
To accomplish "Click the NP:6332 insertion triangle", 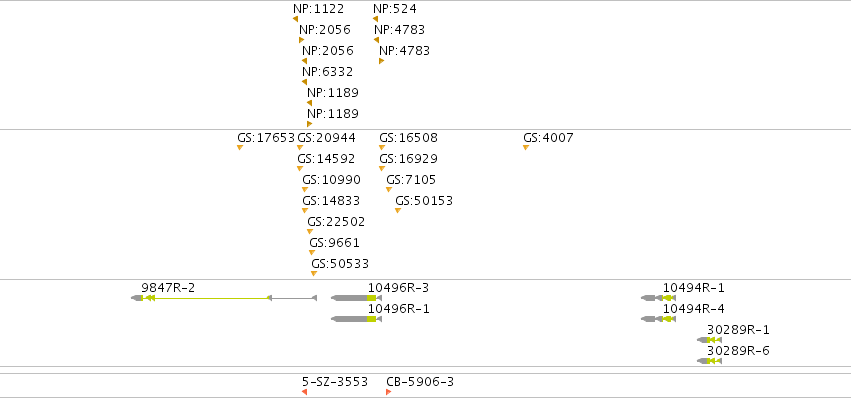I will point(304,82).
